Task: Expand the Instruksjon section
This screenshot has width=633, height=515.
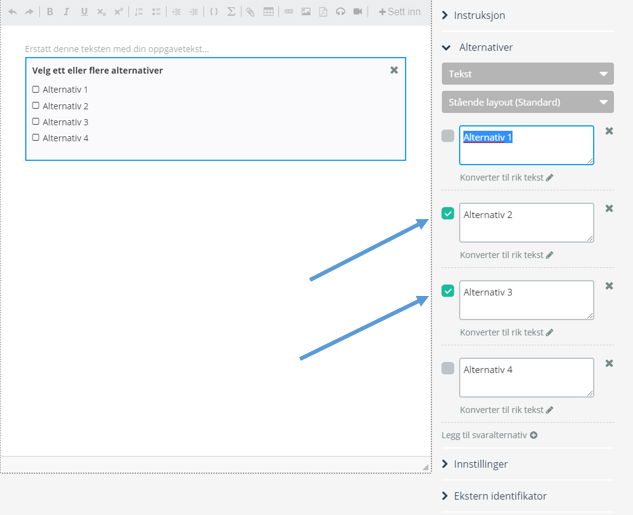Action: tap(473, 15)
